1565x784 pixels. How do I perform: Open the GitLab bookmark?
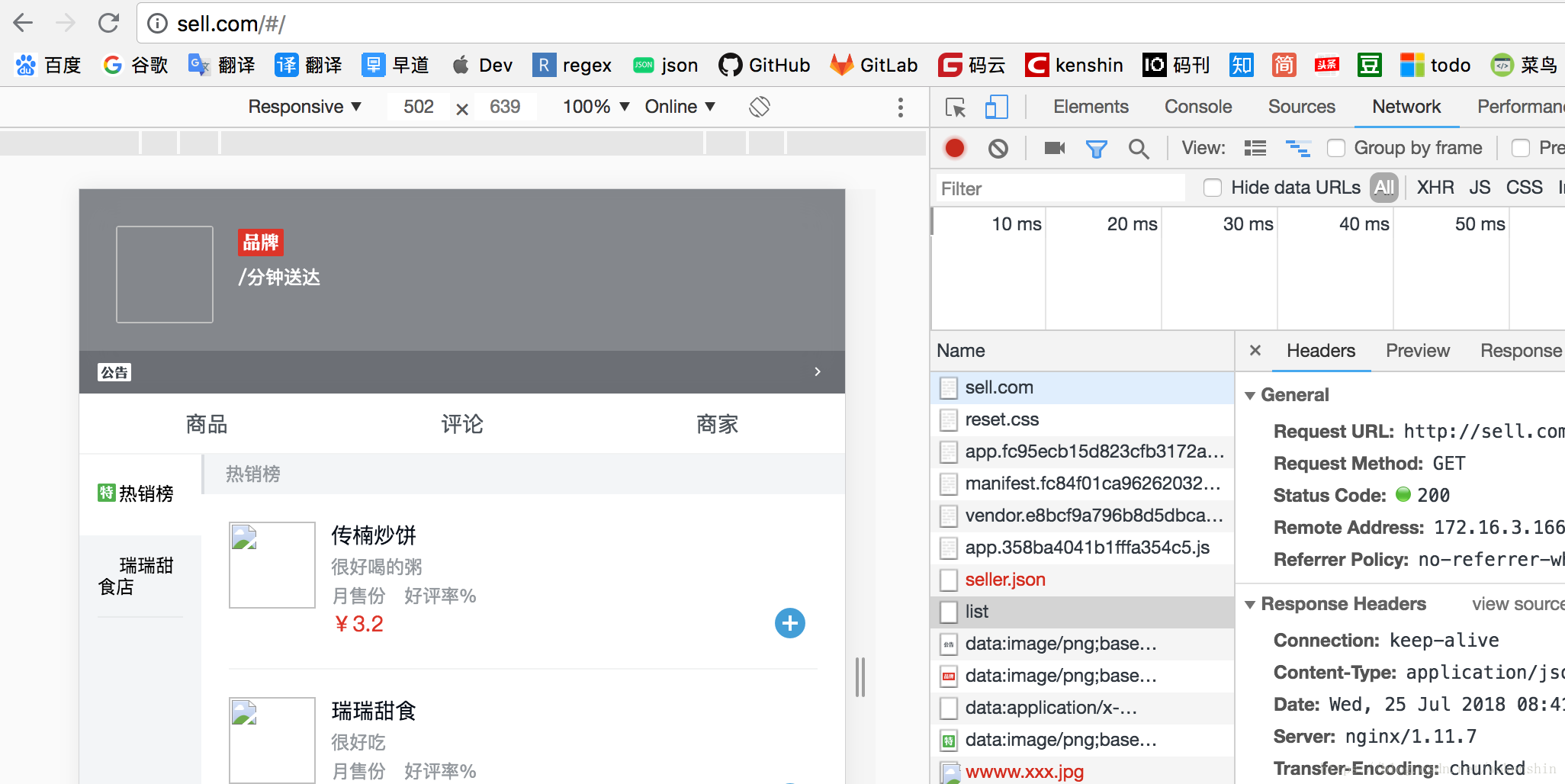tap(874, 65)
